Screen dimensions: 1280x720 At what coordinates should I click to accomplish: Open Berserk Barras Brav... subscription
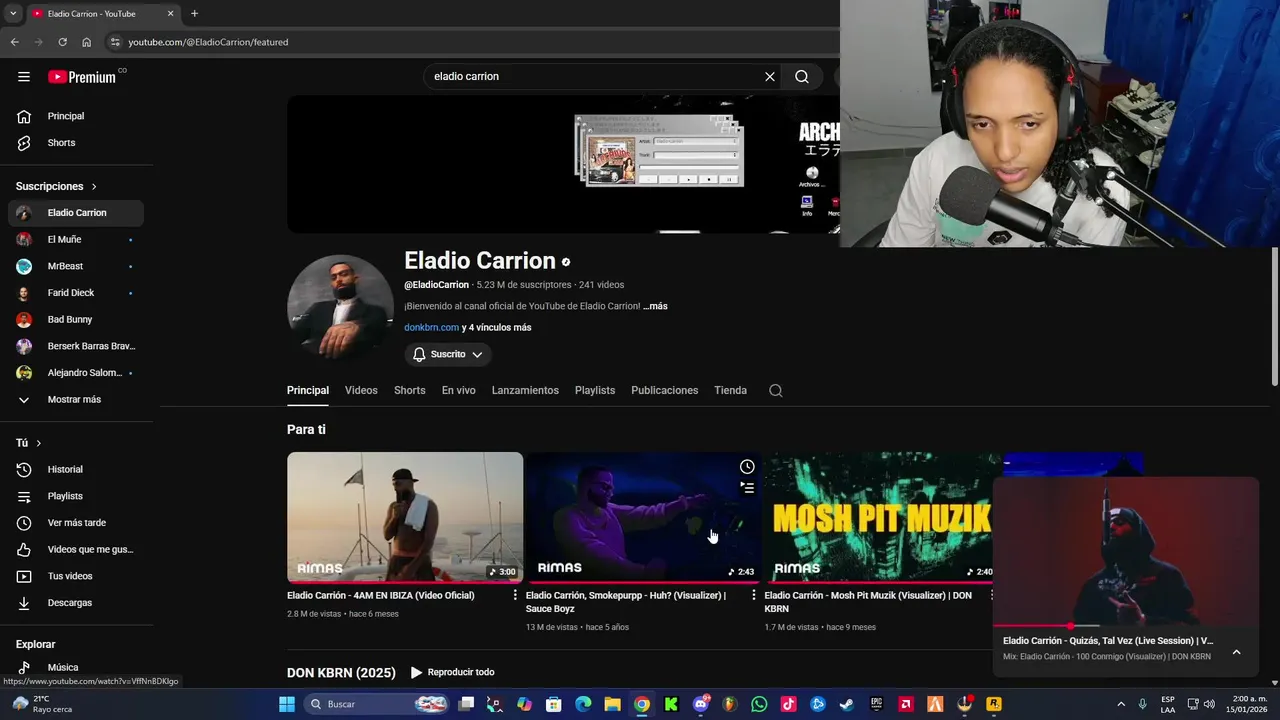pyautogui.click(x=77, y=346)
